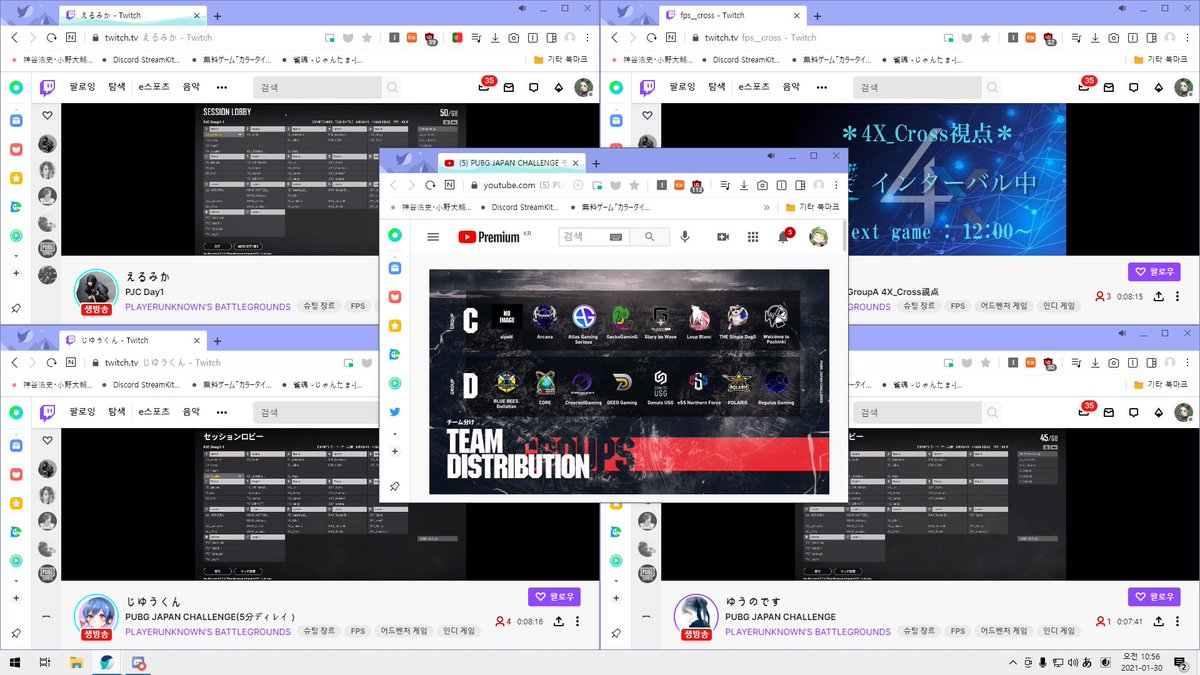
Task: Toggle Japanese IME あ indicator
Action: pyautogui.click(x=1087, y=663)
